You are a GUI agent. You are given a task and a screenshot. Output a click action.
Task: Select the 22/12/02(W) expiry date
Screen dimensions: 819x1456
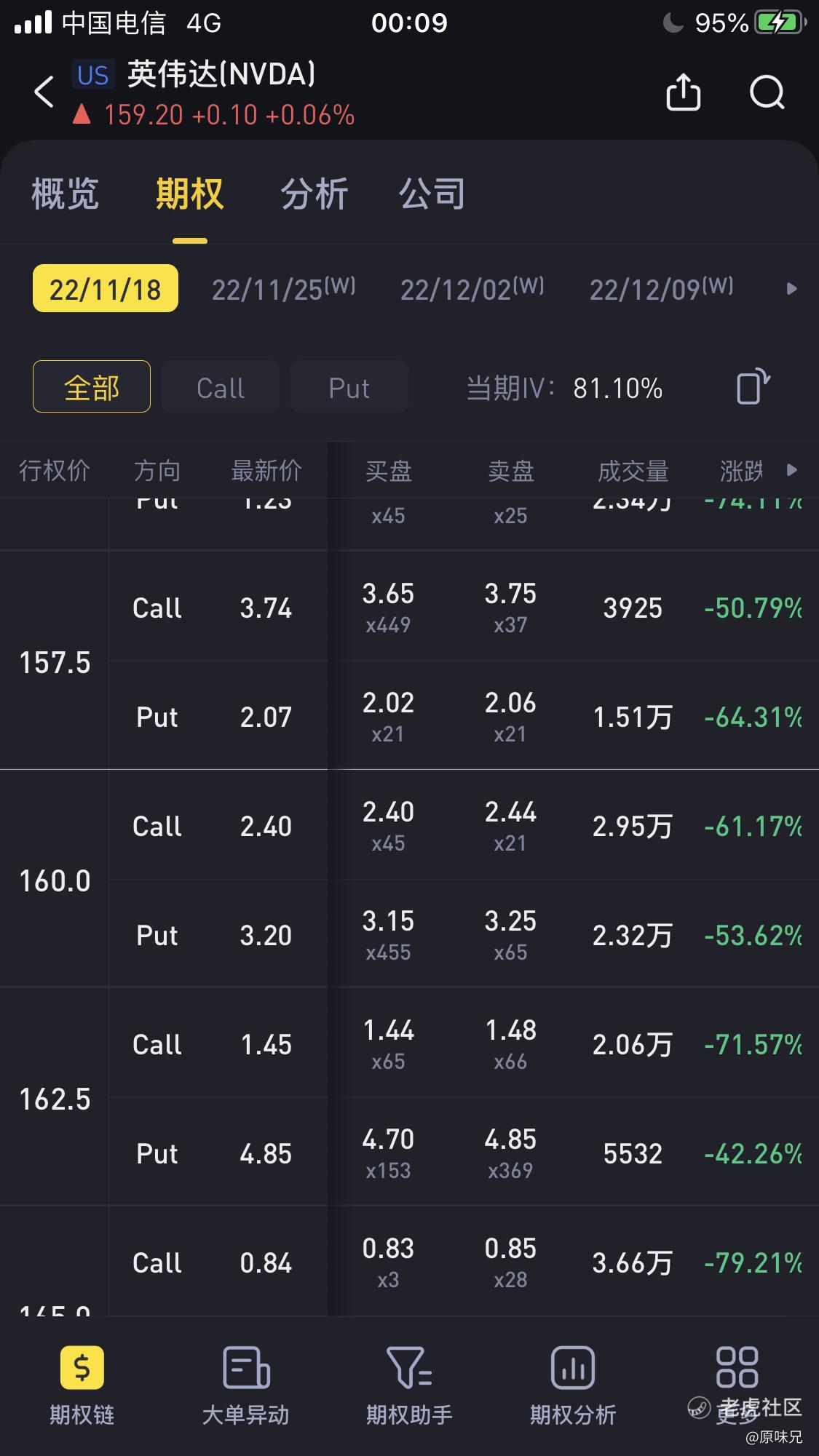(472, 289)
